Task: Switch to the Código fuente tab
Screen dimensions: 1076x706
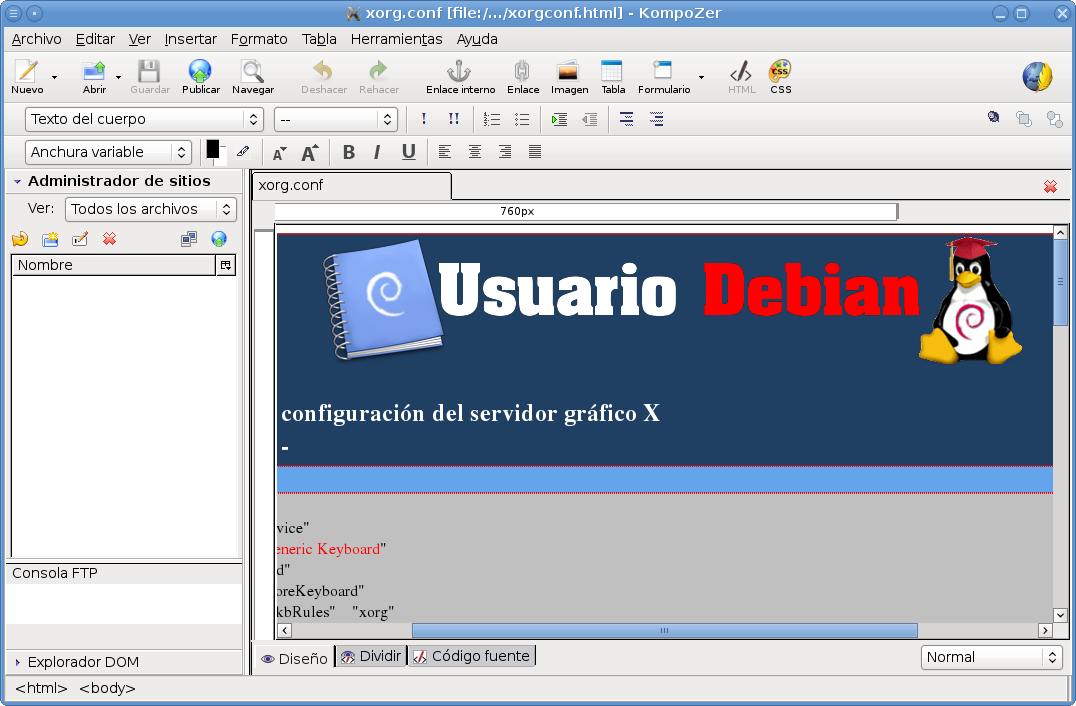Action: point(471,657)
